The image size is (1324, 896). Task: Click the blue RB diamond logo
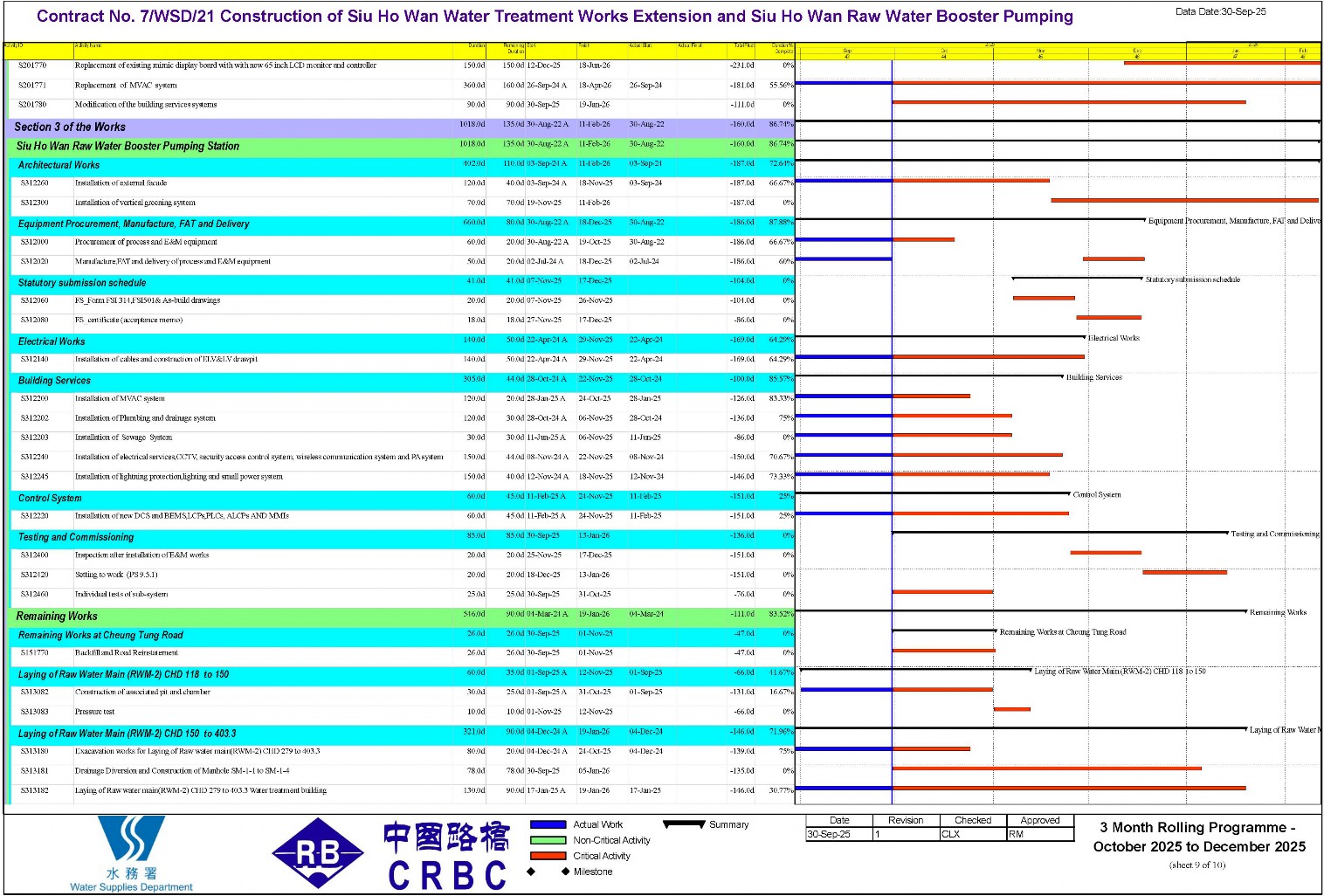click(318, 853)
